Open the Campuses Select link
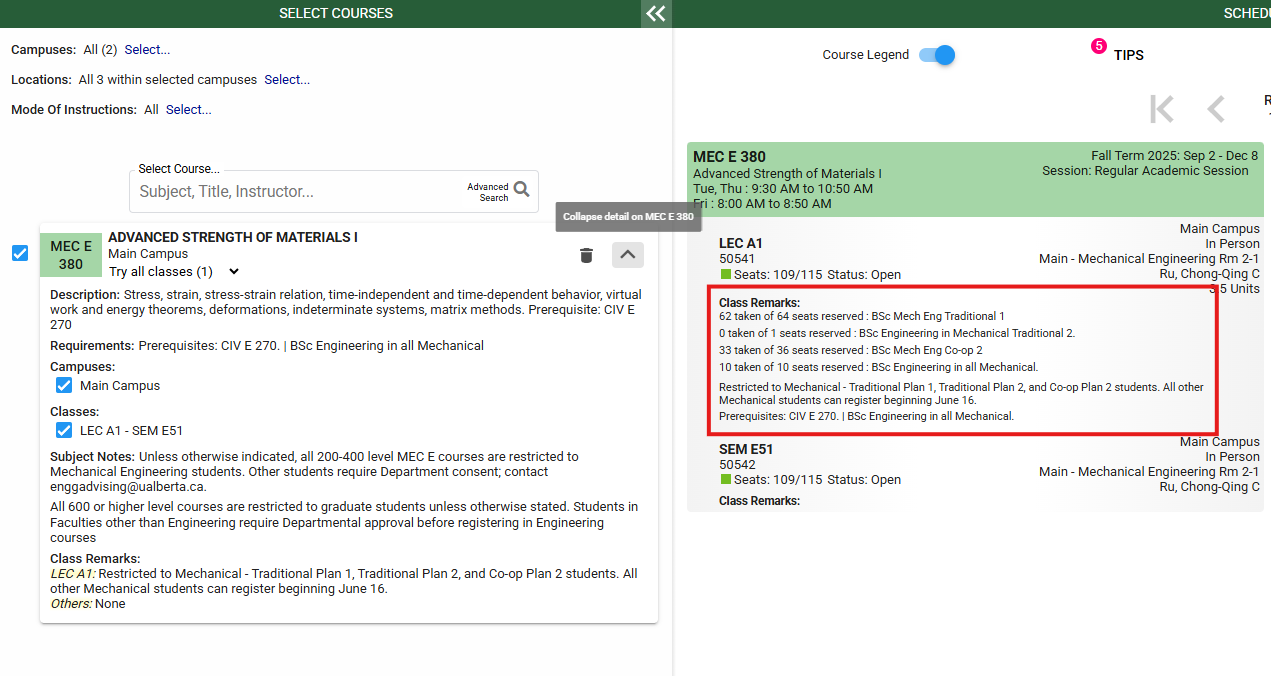 (x=147, y=50)
